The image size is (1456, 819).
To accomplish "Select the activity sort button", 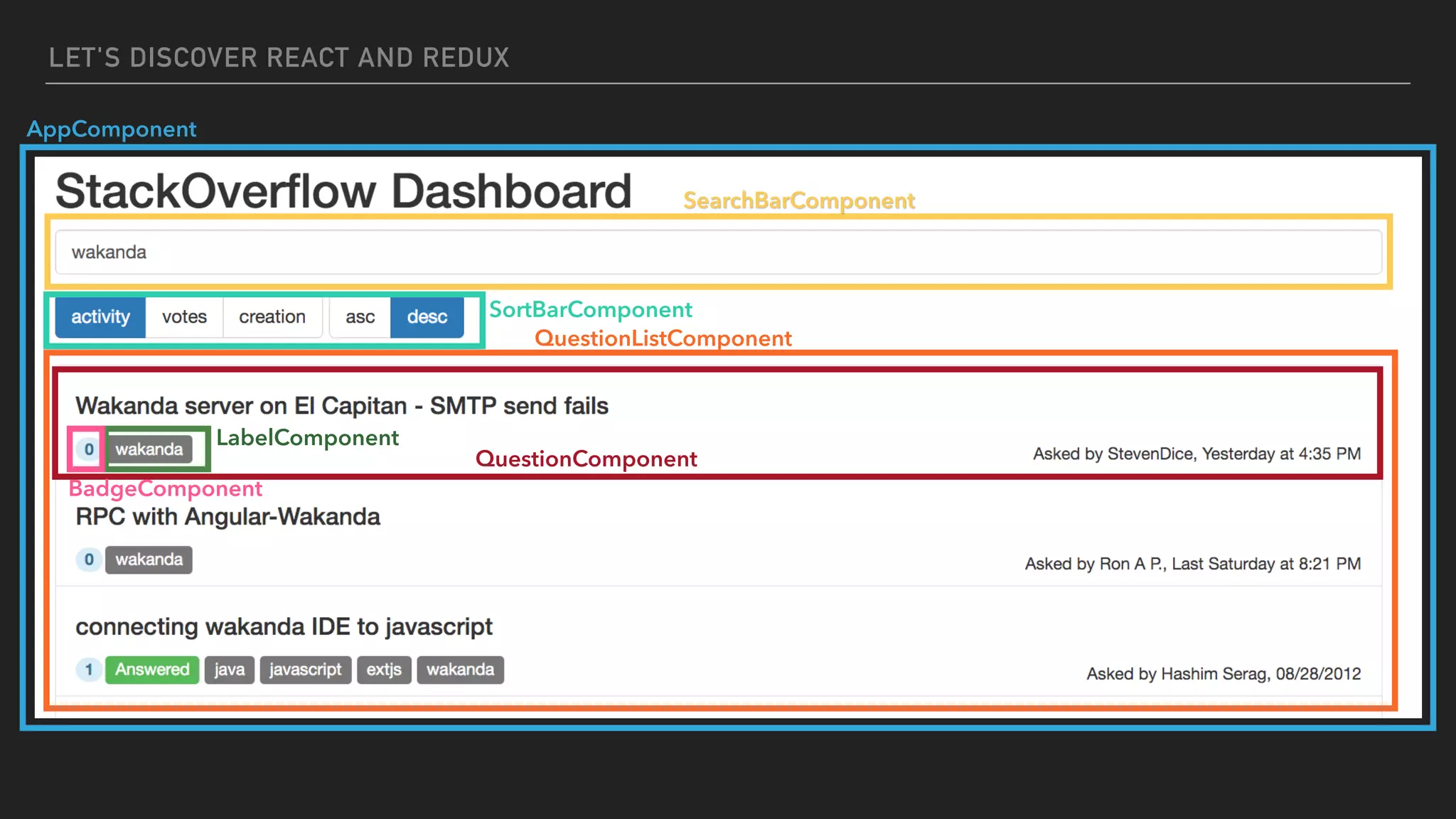I will point(100,317).
